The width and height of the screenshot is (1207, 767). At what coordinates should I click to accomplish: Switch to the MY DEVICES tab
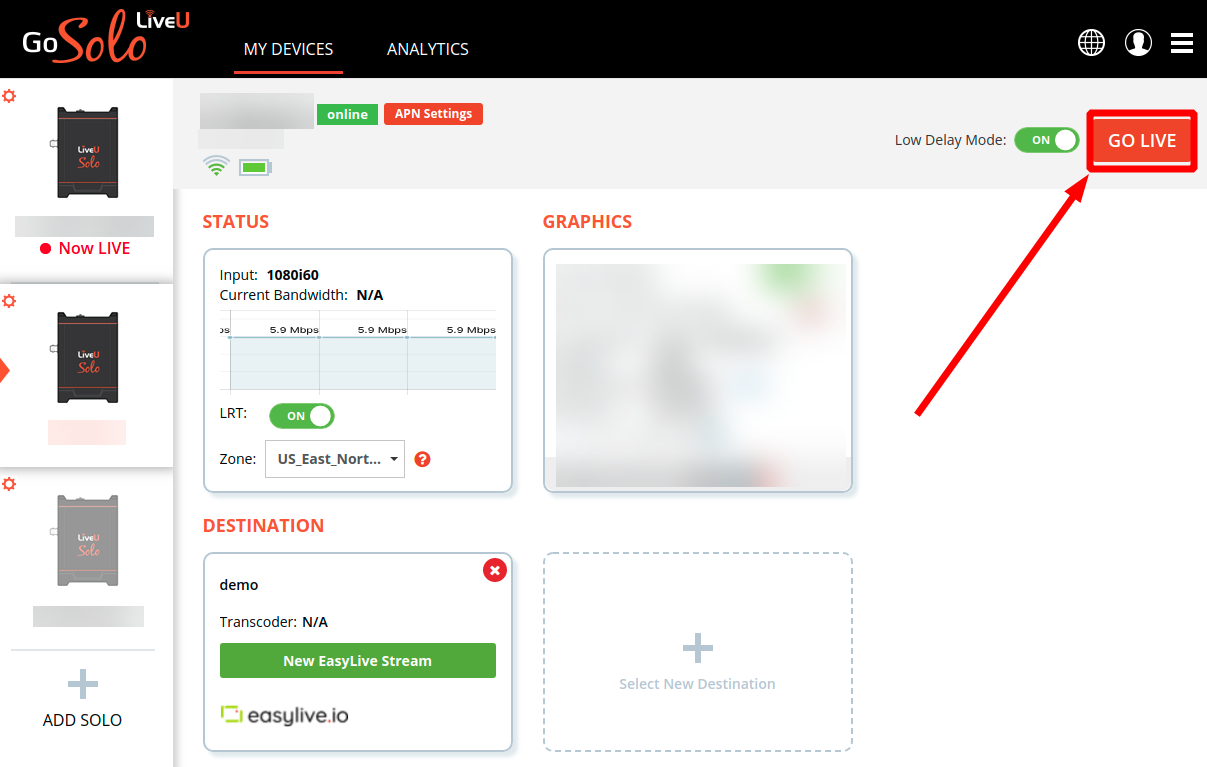(x=288, y=49)
